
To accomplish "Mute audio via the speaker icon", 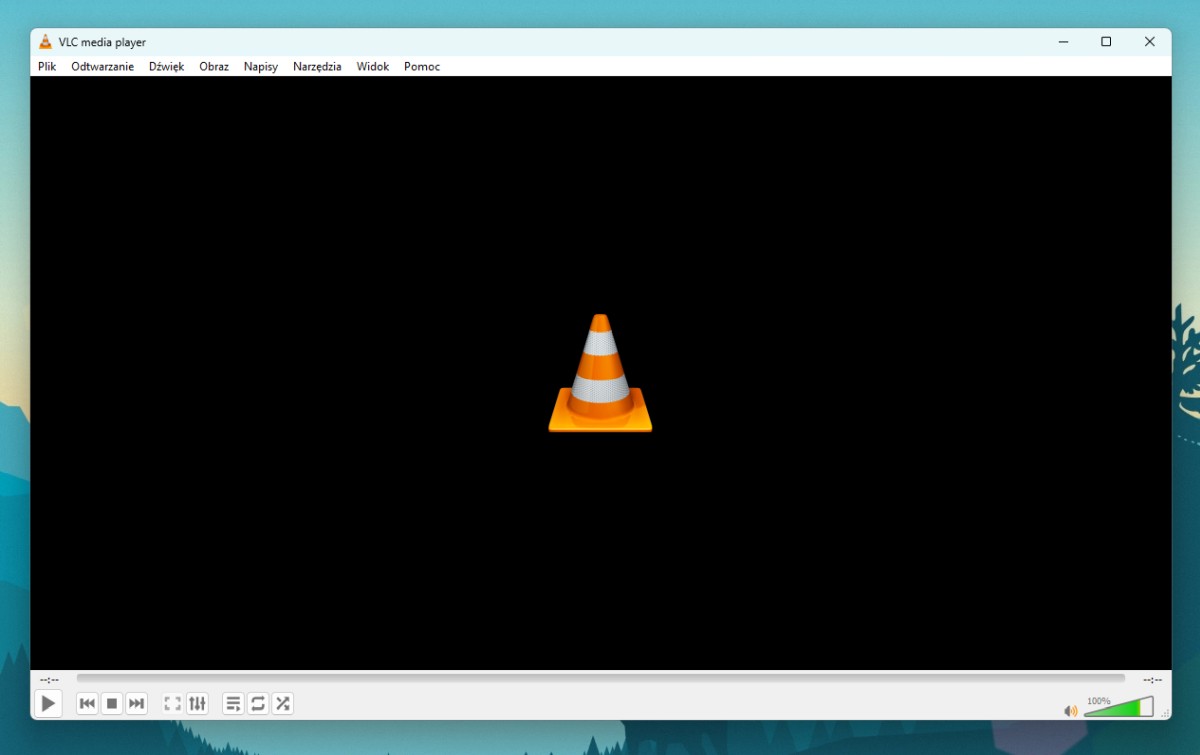I will (x=1069, y=710).
